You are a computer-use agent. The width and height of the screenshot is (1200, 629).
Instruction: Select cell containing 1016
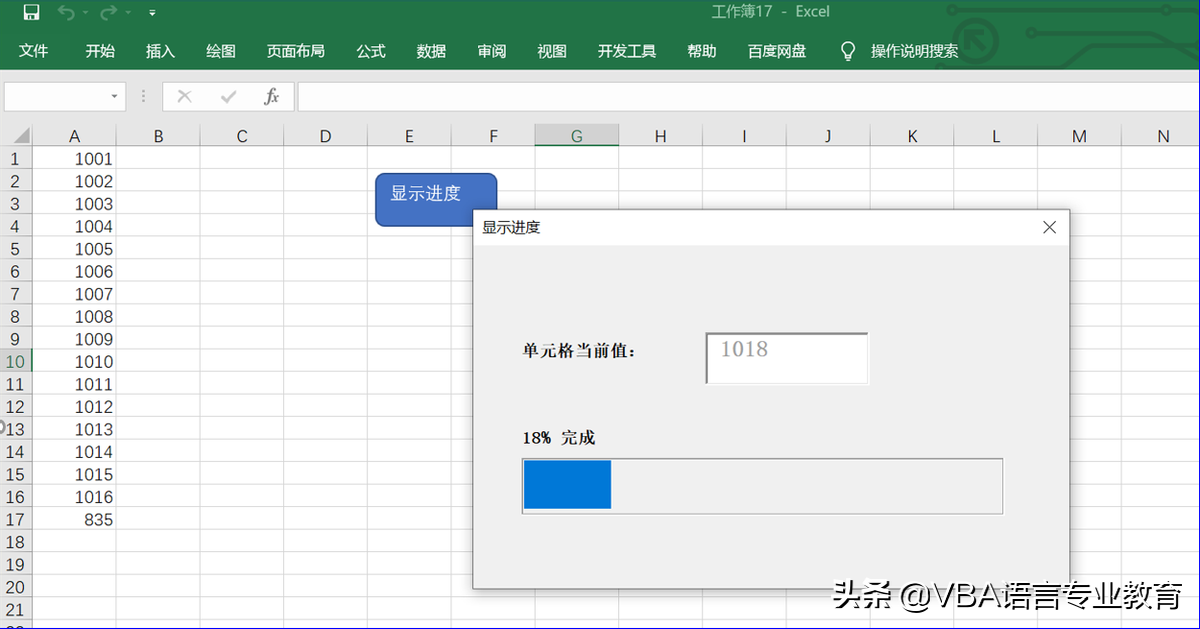point(75,497)
